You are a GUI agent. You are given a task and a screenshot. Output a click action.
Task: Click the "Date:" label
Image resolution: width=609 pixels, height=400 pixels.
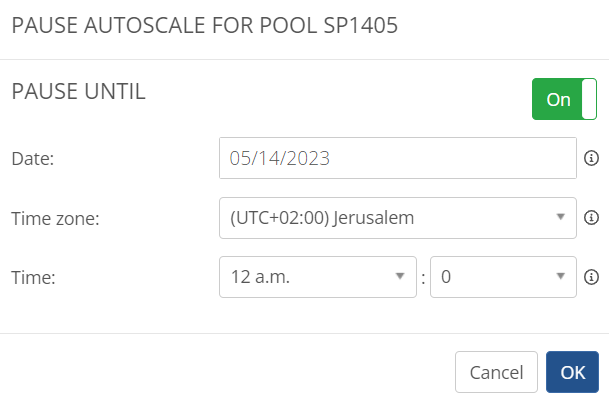coord(32,158)
